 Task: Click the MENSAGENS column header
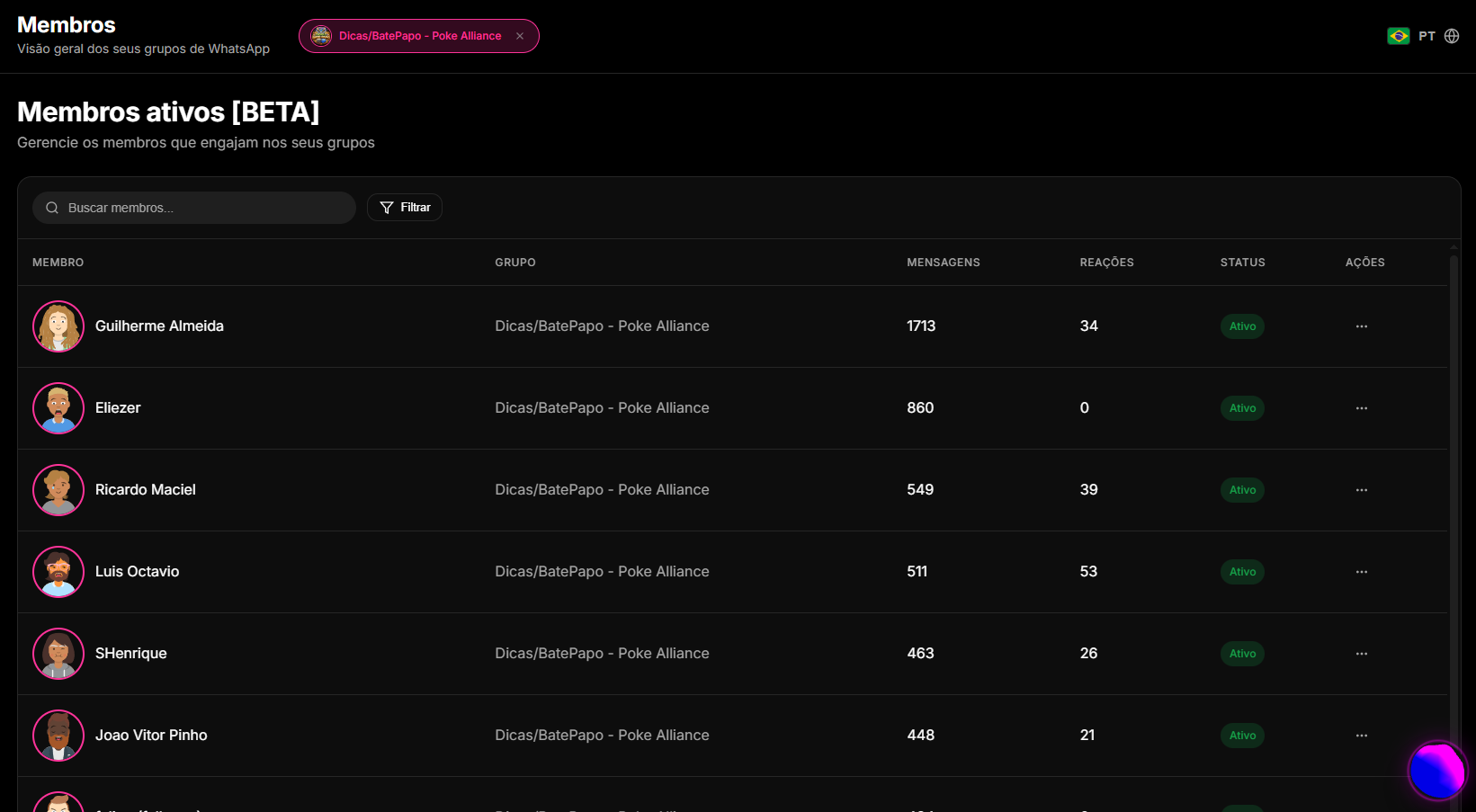(944, 263)
